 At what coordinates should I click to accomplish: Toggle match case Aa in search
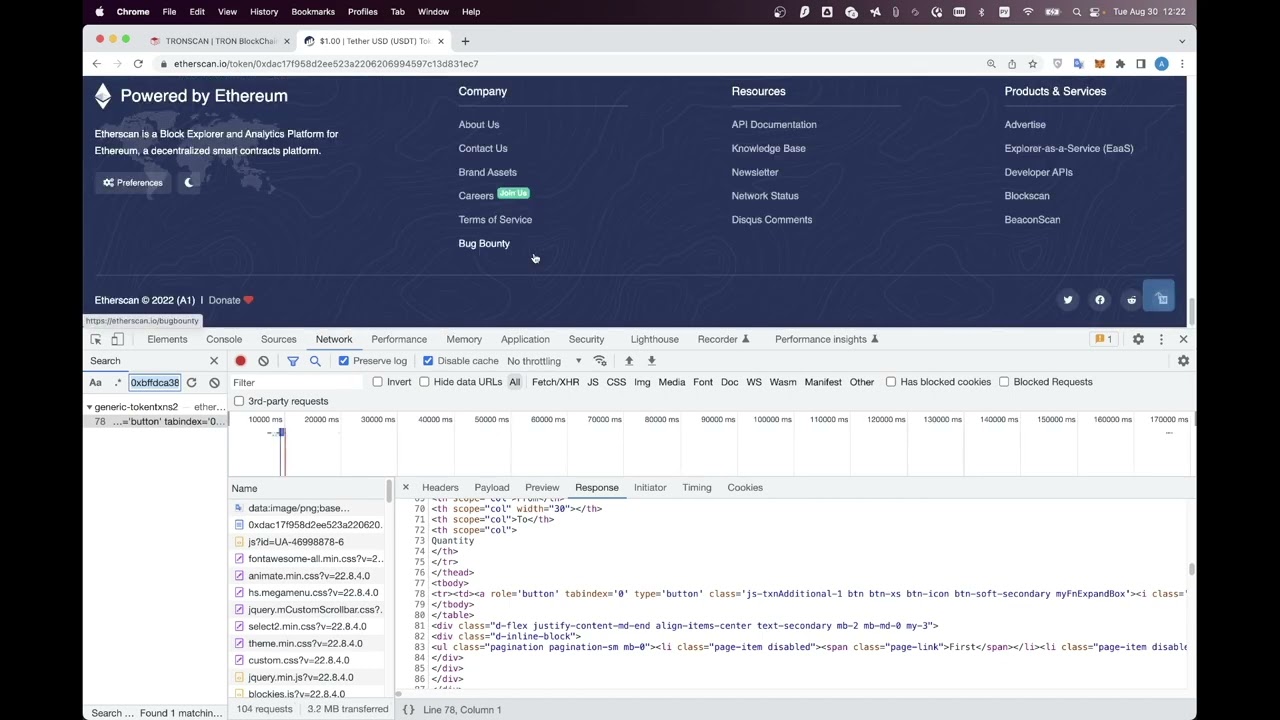[96, 382]
